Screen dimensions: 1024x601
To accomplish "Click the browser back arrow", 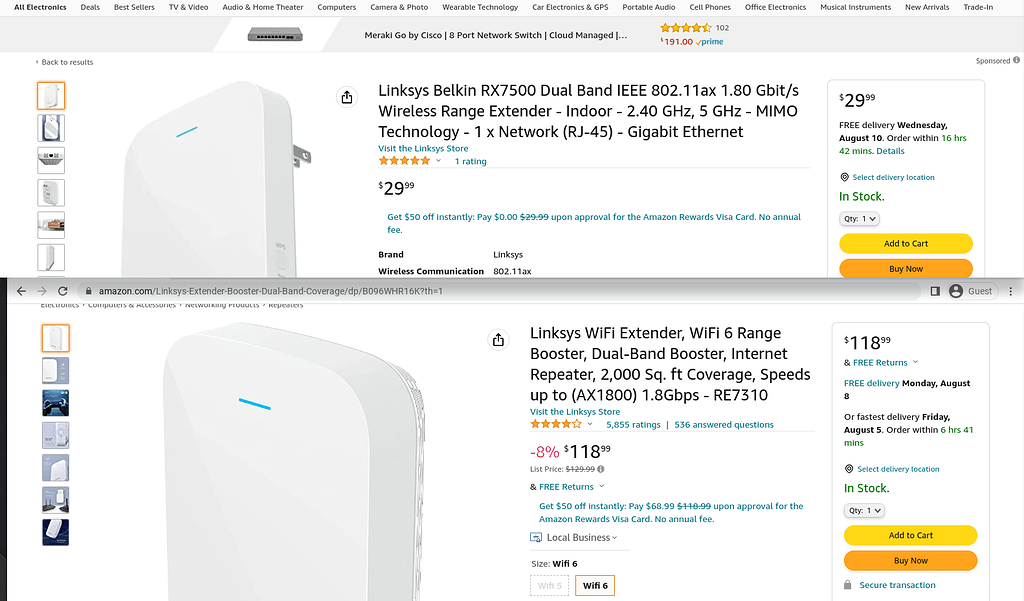I will click(20, 291).
